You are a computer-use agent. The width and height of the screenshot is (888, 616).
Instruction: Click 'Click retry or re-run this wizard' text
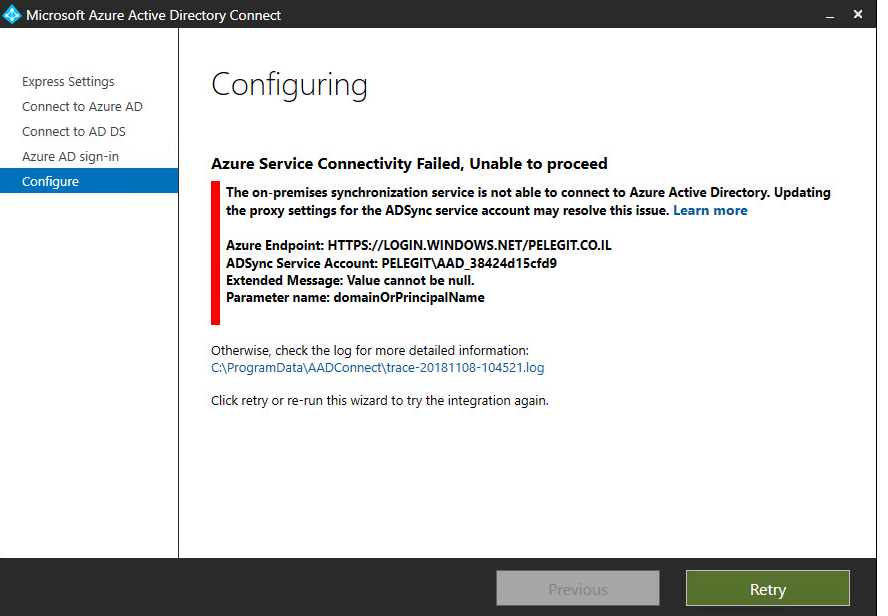point(379,400)
